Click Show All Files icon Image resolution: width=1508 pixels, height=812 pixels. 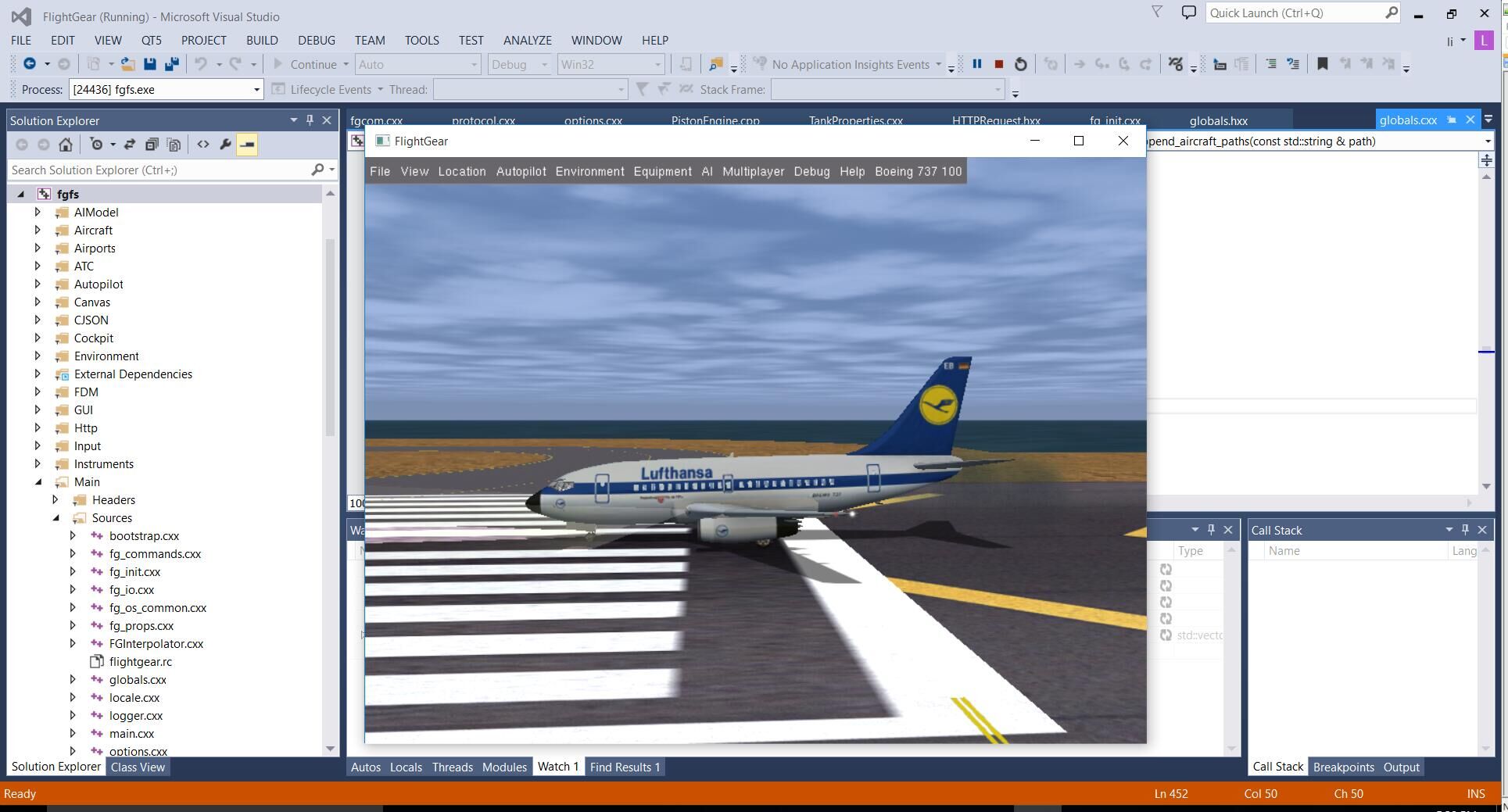(x=174, y=145)
